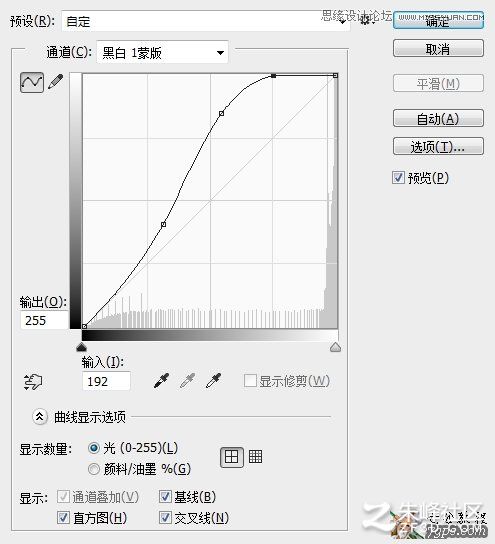Click the 自动(A) auto button

pos(438,118)
